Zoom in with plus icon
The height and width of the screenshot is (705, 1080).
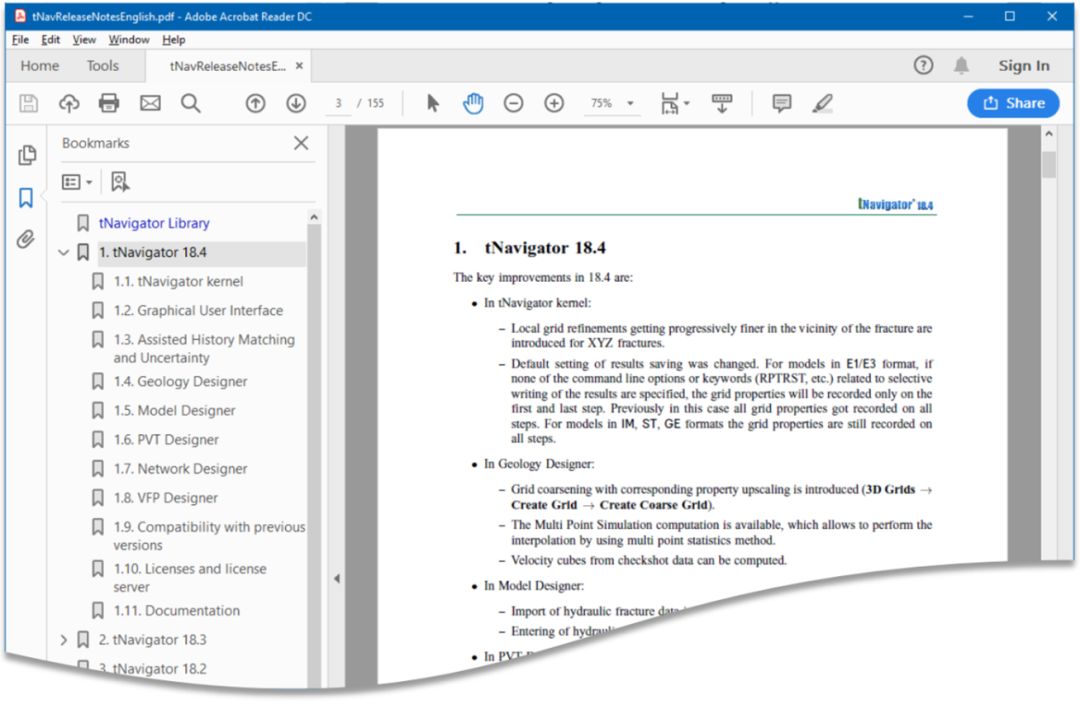pos(554,103)
